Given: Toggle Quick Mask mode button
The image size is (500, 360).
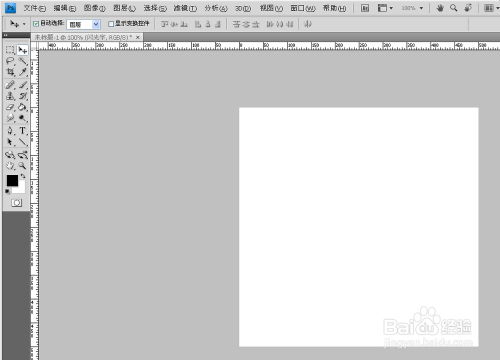Looking at the screenshot, I should coord(16,203).
